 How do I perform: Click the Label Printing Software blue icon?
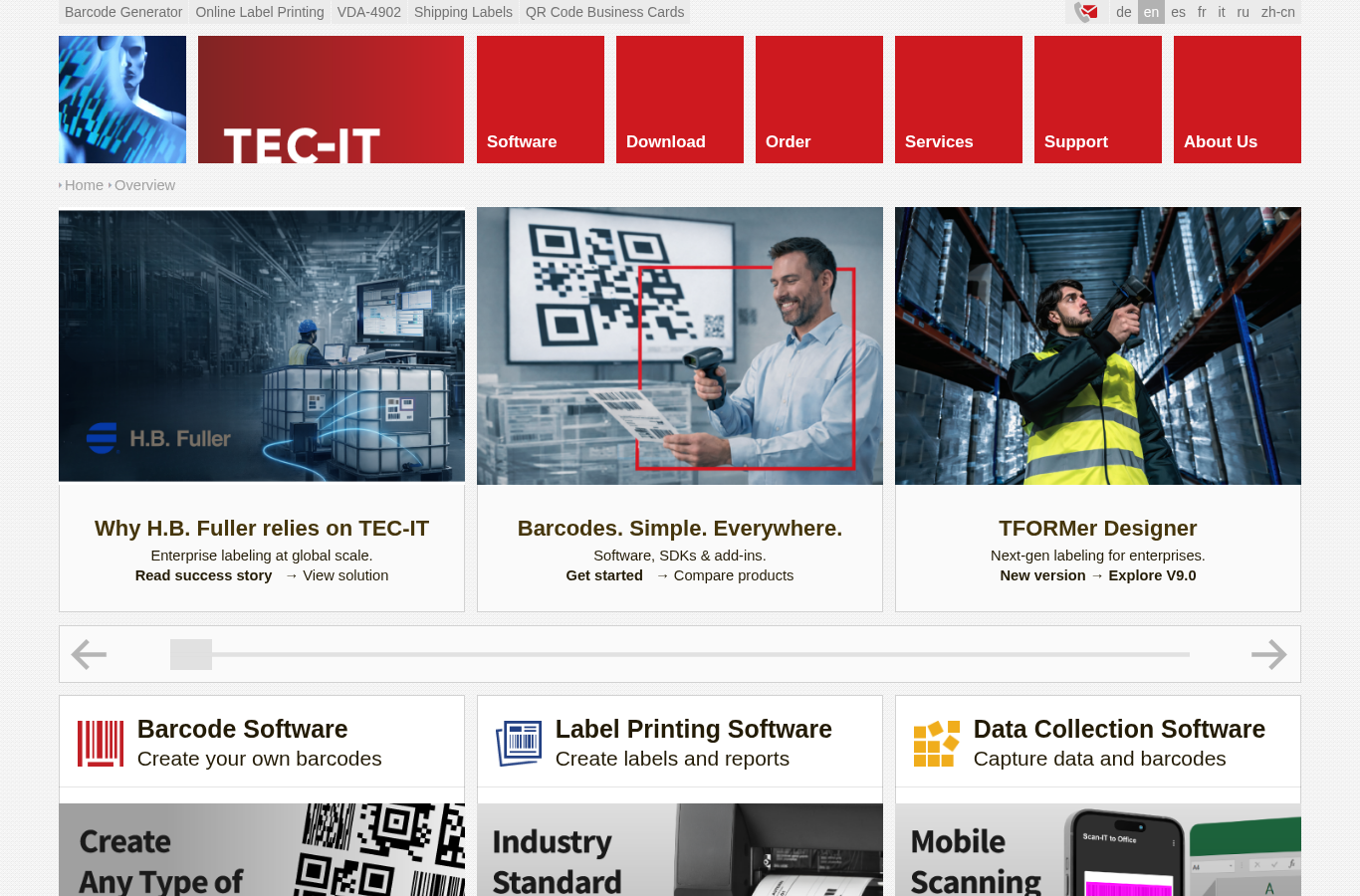[x=519, y=744]
